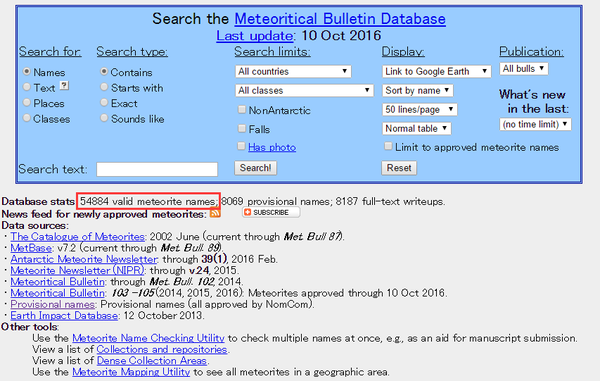Select the Names radio button
Screen dimensions: 600x381
(x=26, y=72)
